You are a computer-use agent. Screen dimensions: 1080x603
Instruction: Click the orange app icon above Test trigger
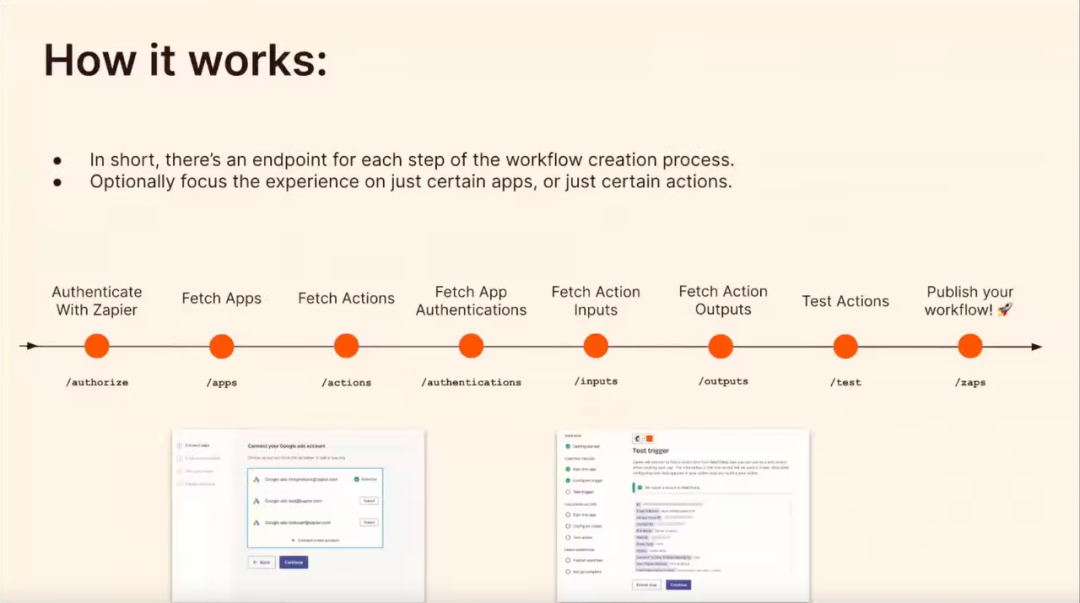[650, 438]
